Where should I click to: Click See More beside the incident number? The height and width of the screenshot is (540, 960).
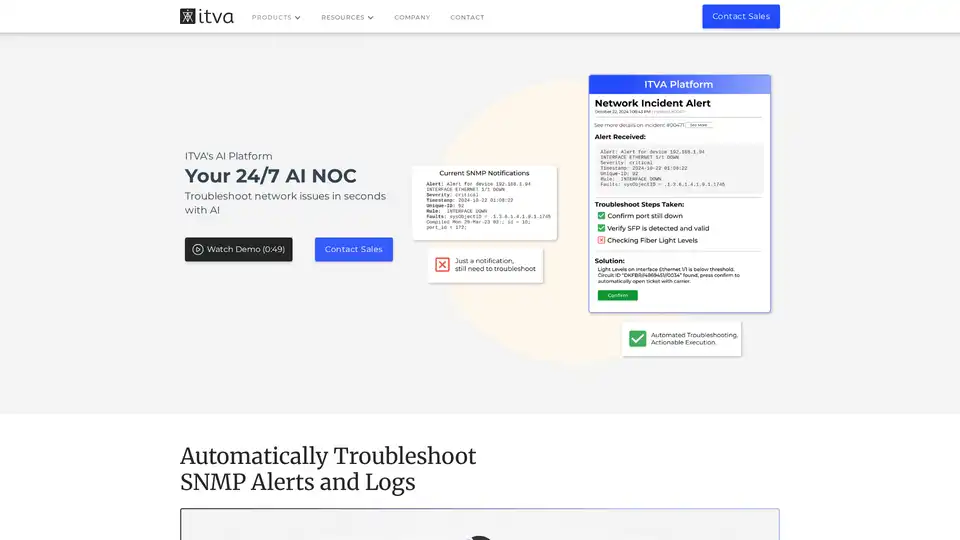(x=699, y=125)
